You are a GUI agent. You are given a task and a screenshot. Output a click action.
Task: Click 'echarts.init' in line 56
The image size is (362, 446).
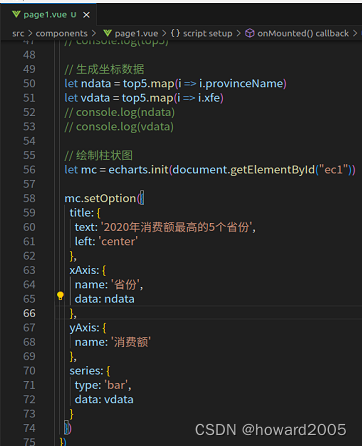(138, 170)
